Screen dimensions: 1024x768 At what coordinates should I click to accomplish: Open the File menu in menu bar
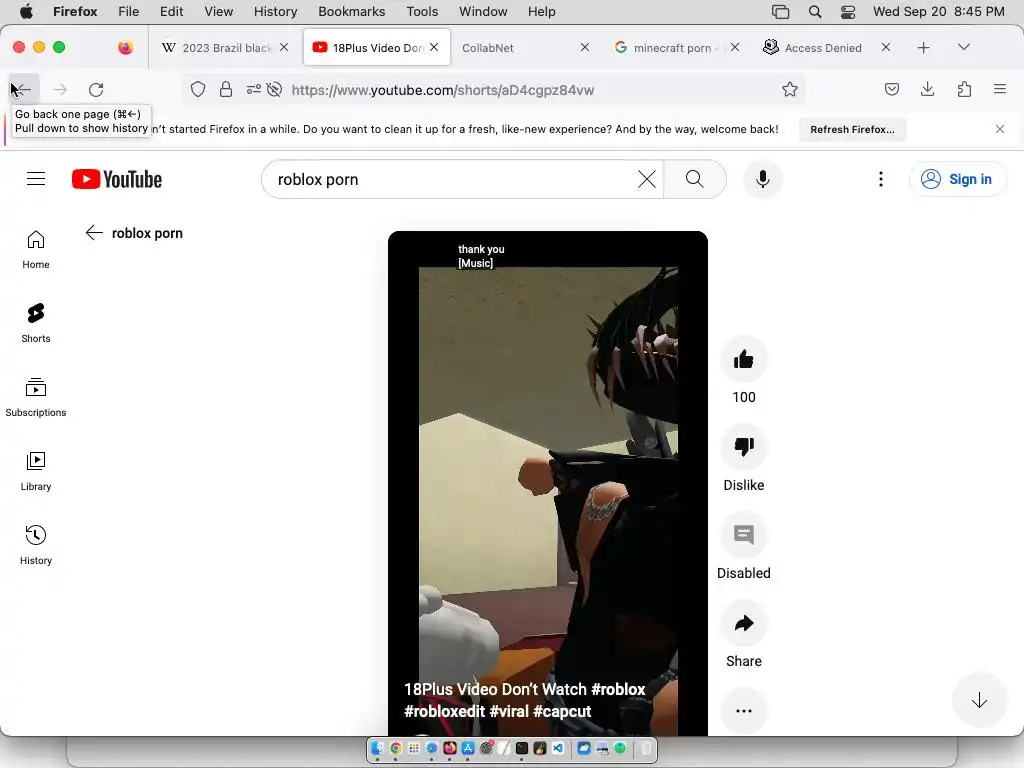point(128,11)
